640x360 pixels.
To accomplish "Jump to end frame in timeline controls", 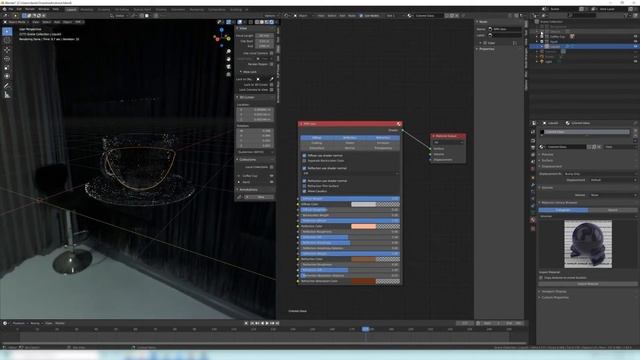I will click(278, 323).
